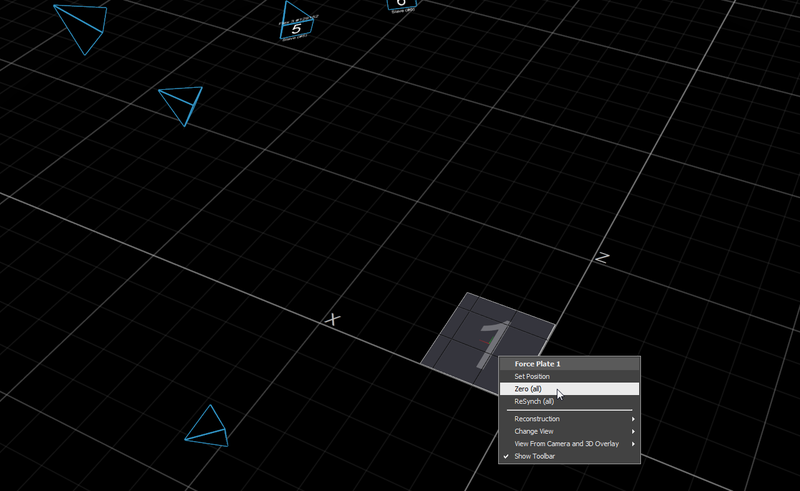Open the View From Camera submenu arrow

pos(633,443)
